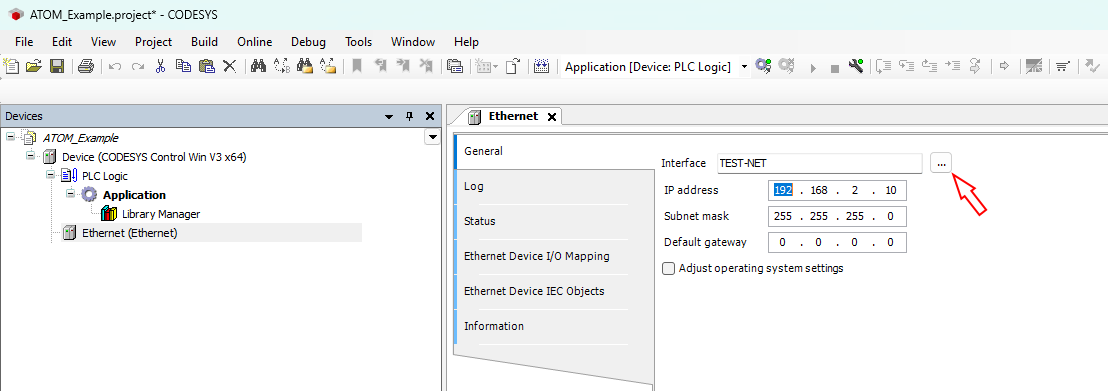Save the project using the floppy icon

click(x=57, y=66)
